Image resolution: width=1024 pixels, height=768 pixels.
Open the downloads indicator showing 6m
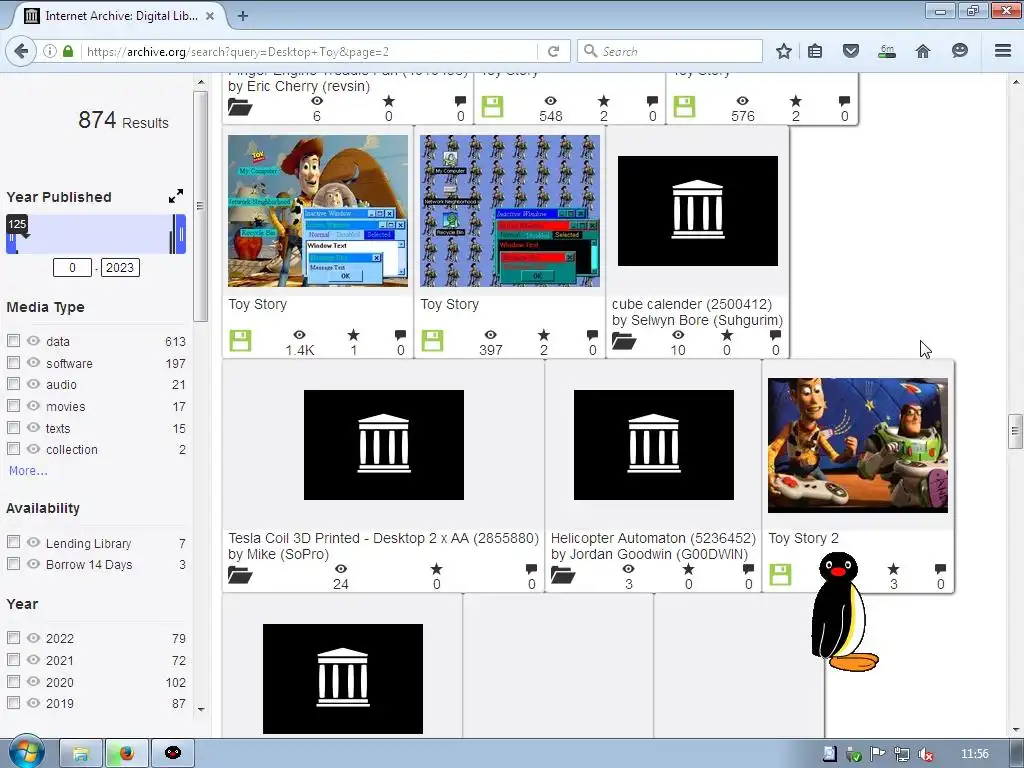(886, 51)
